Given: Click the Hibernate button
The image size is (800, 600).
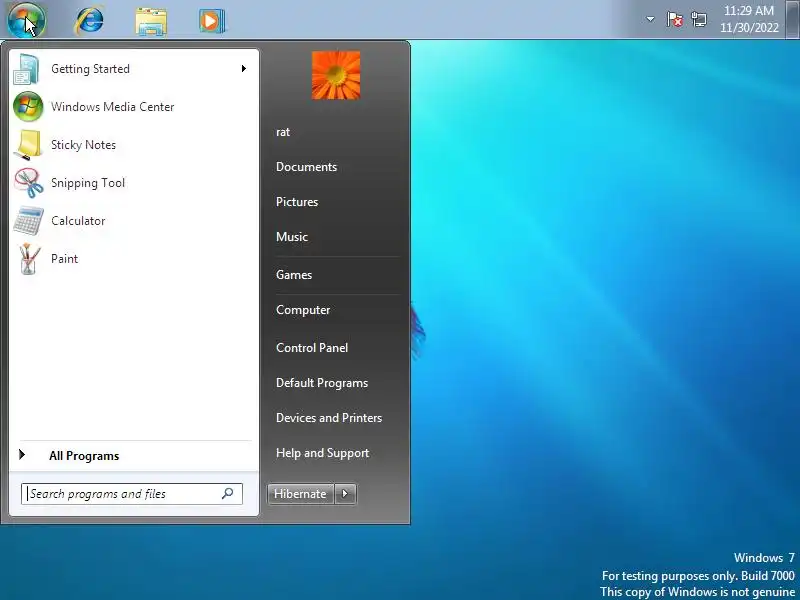Looking at the screenshot, I should [x=301, y=494].
